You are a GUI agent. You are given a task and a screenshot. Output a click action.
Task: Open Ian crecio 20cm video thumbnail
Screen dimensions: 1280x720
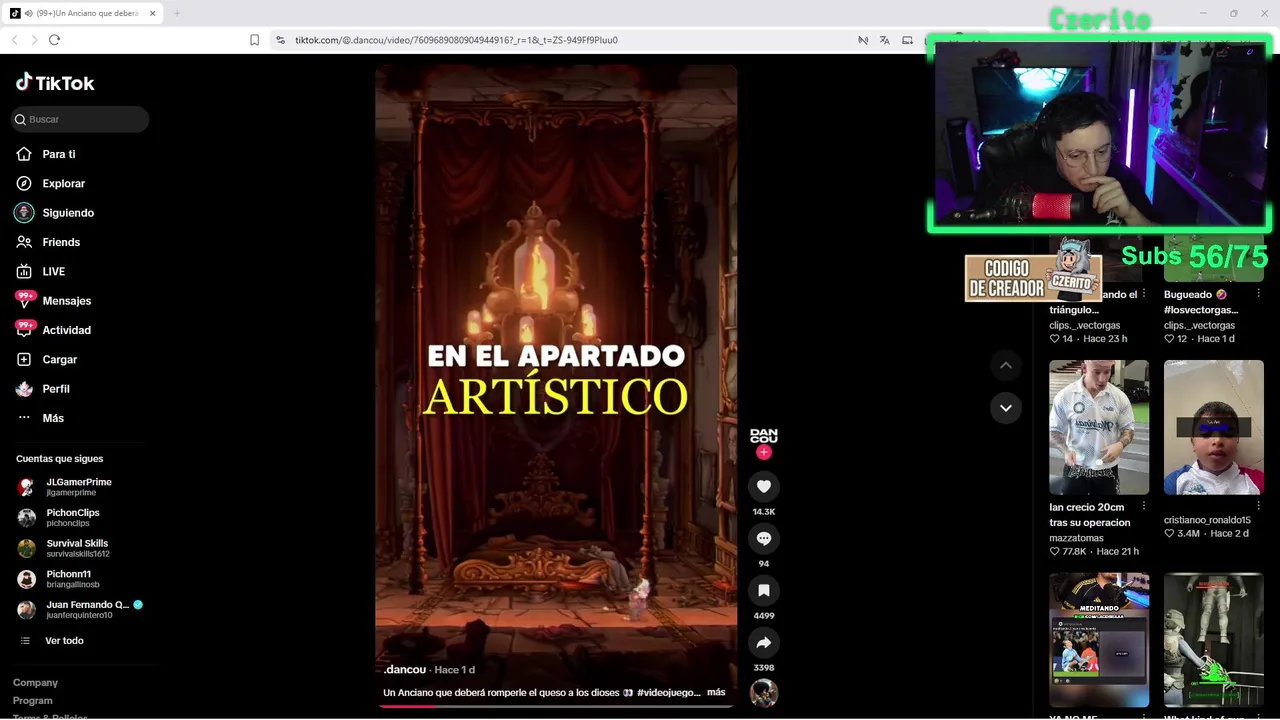point(1099,427)
